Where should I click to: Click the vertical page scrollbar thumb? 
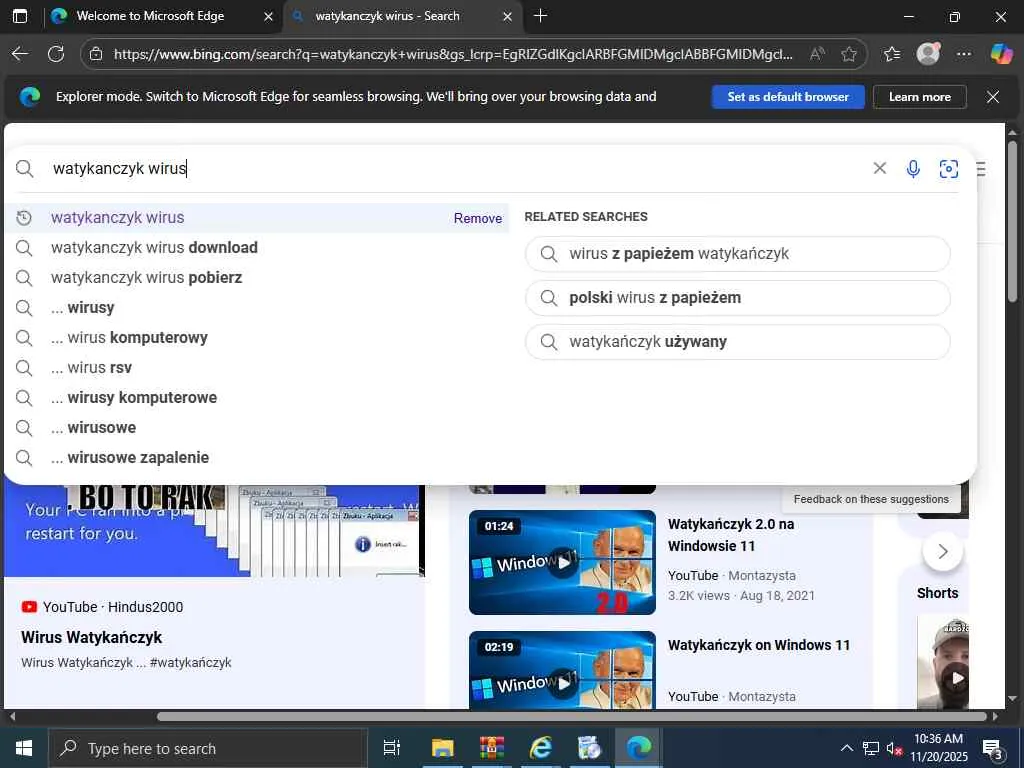tap(1012, 221)
